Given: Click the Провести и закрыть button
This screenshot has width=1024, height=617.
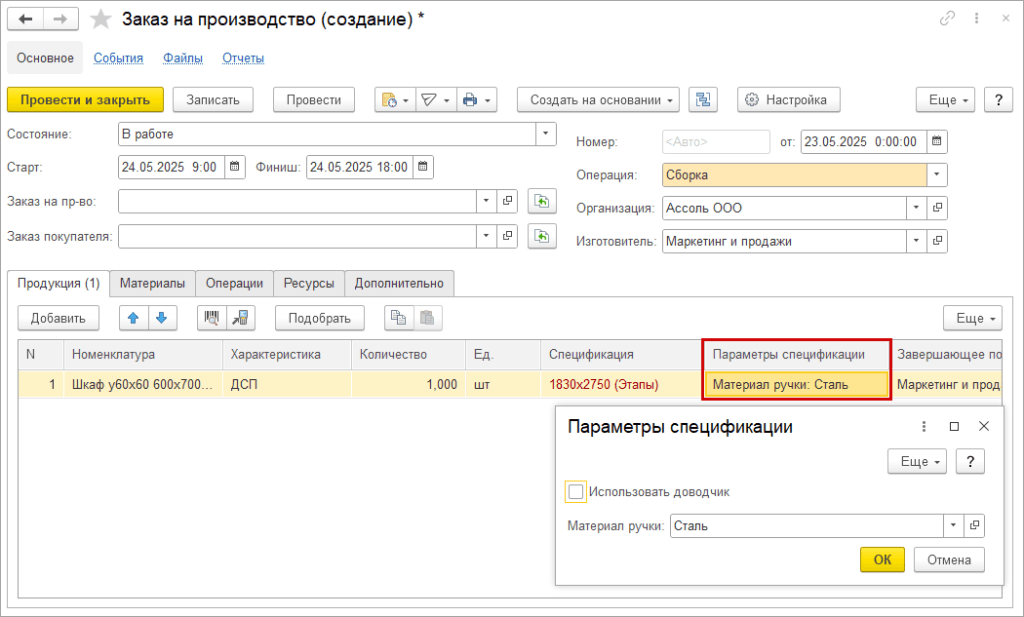Looking at the screenshot, I should pyautogui.click(x=85, y=100).
